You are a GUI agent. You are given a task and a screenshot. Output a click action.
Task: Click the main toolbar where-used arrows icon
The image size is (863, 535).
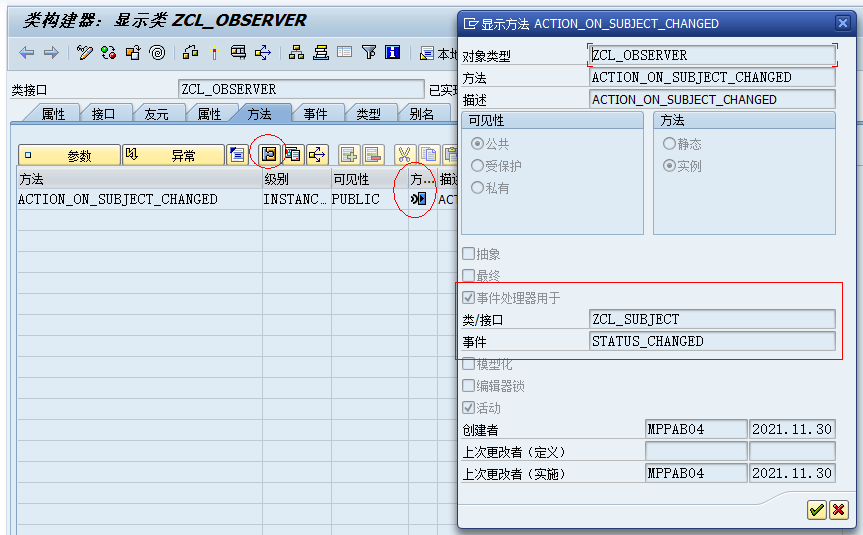tap(263, 53)
